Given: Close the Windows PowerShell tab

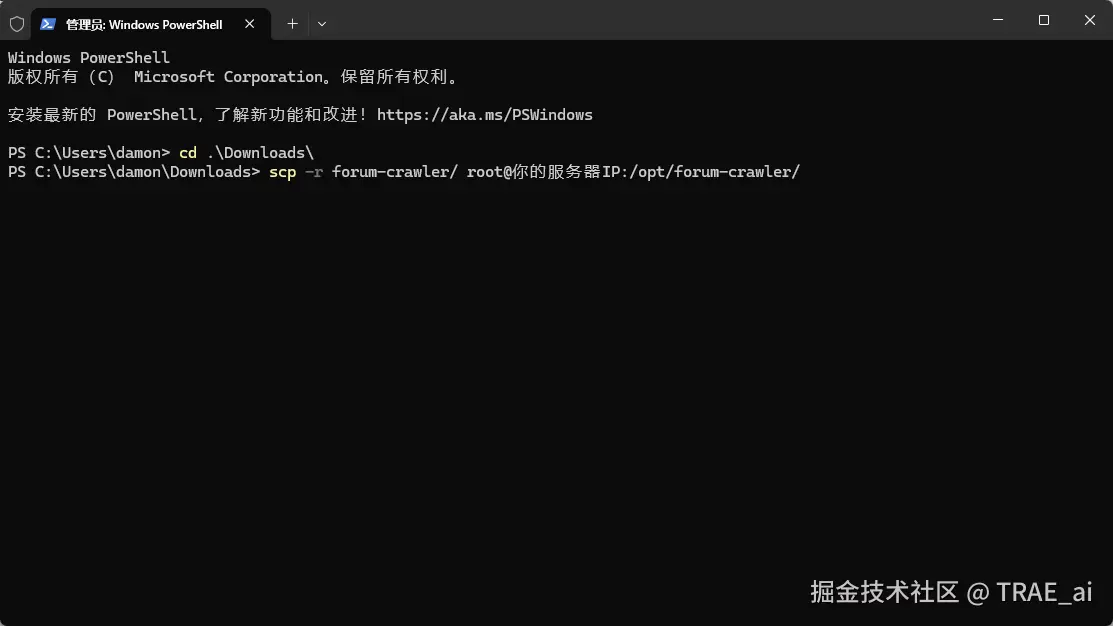Looking at the screenshot, I should click(249, 24).
